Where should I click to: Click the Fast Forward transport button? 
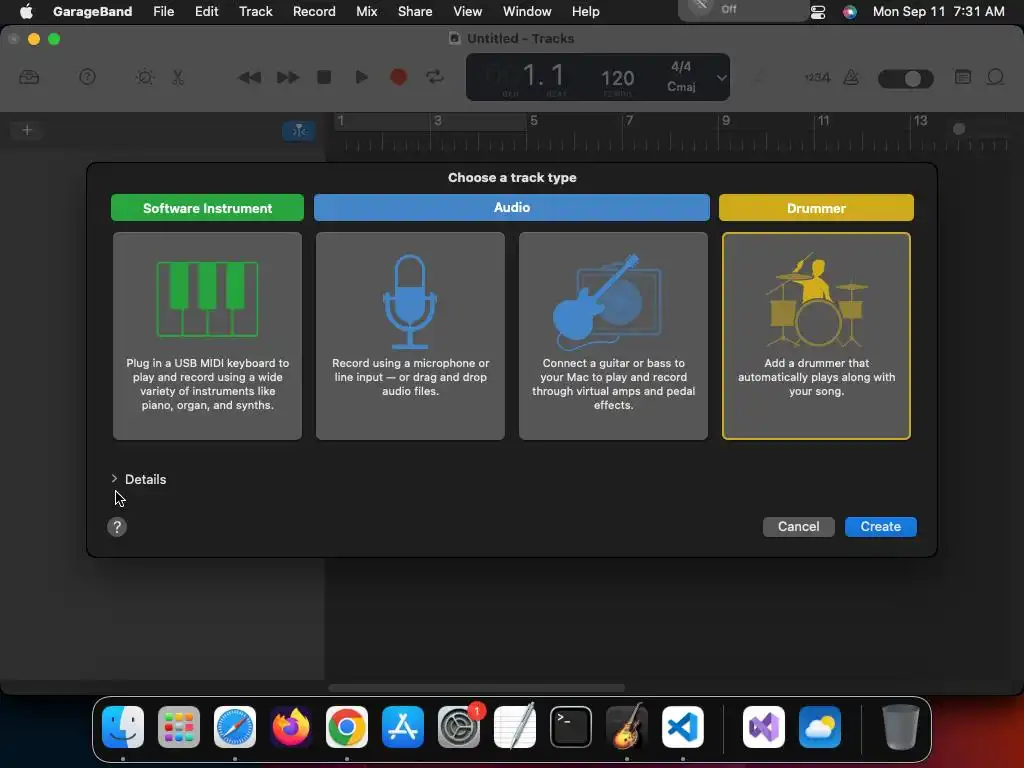[x=287, y=78]
